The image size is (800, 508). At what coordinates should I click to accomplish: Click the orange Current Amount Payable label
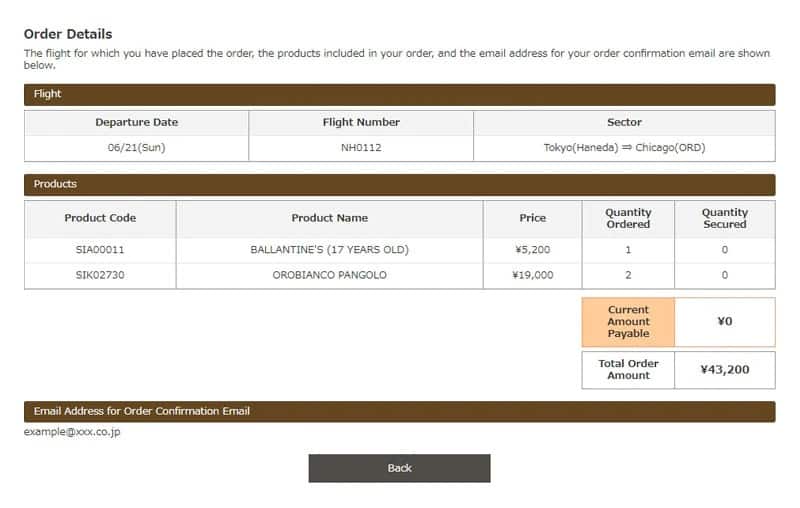point(628,322)
